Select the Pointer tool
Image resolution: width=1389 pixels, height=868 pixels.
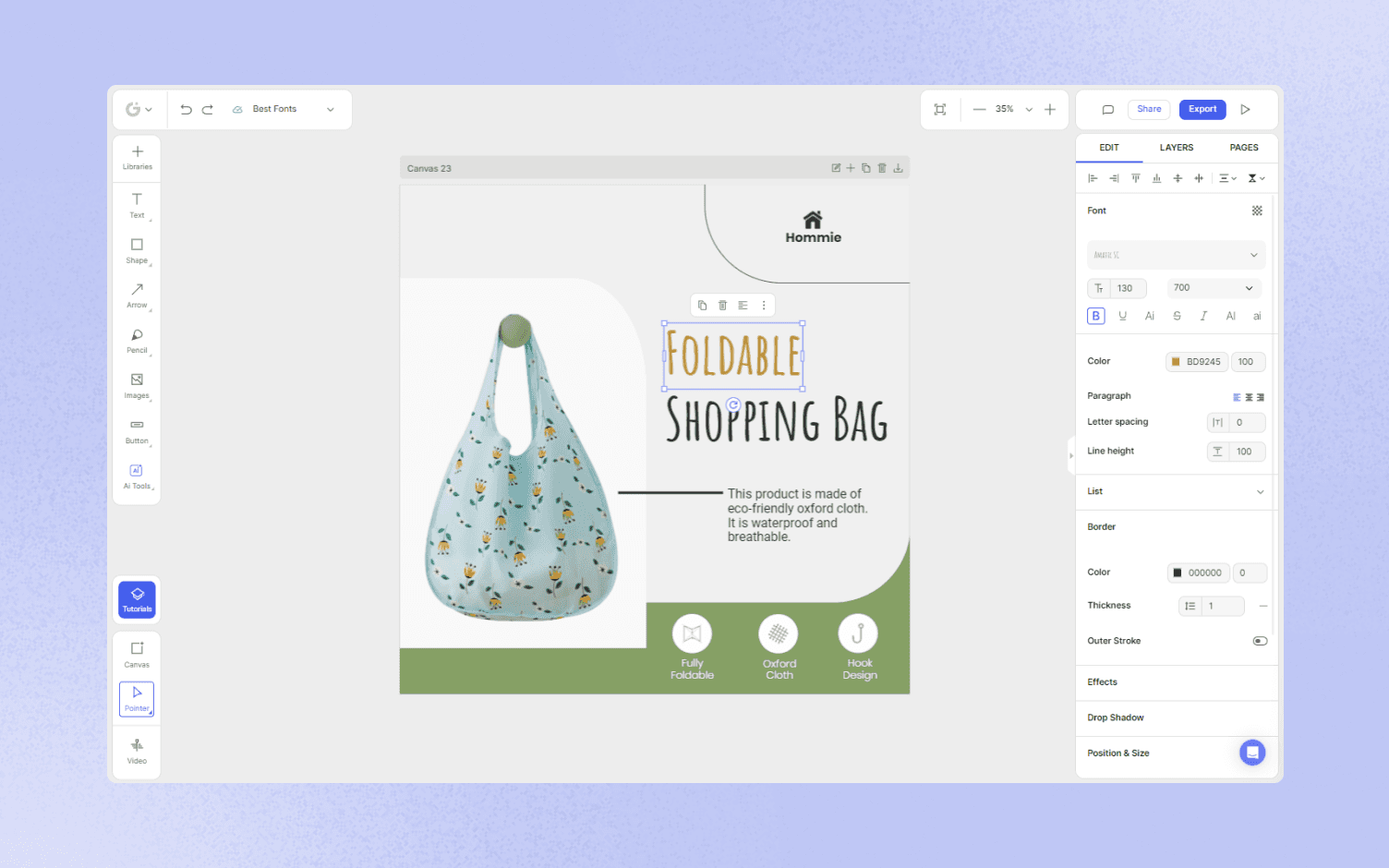pyautogui.click(x=137, y=699)
